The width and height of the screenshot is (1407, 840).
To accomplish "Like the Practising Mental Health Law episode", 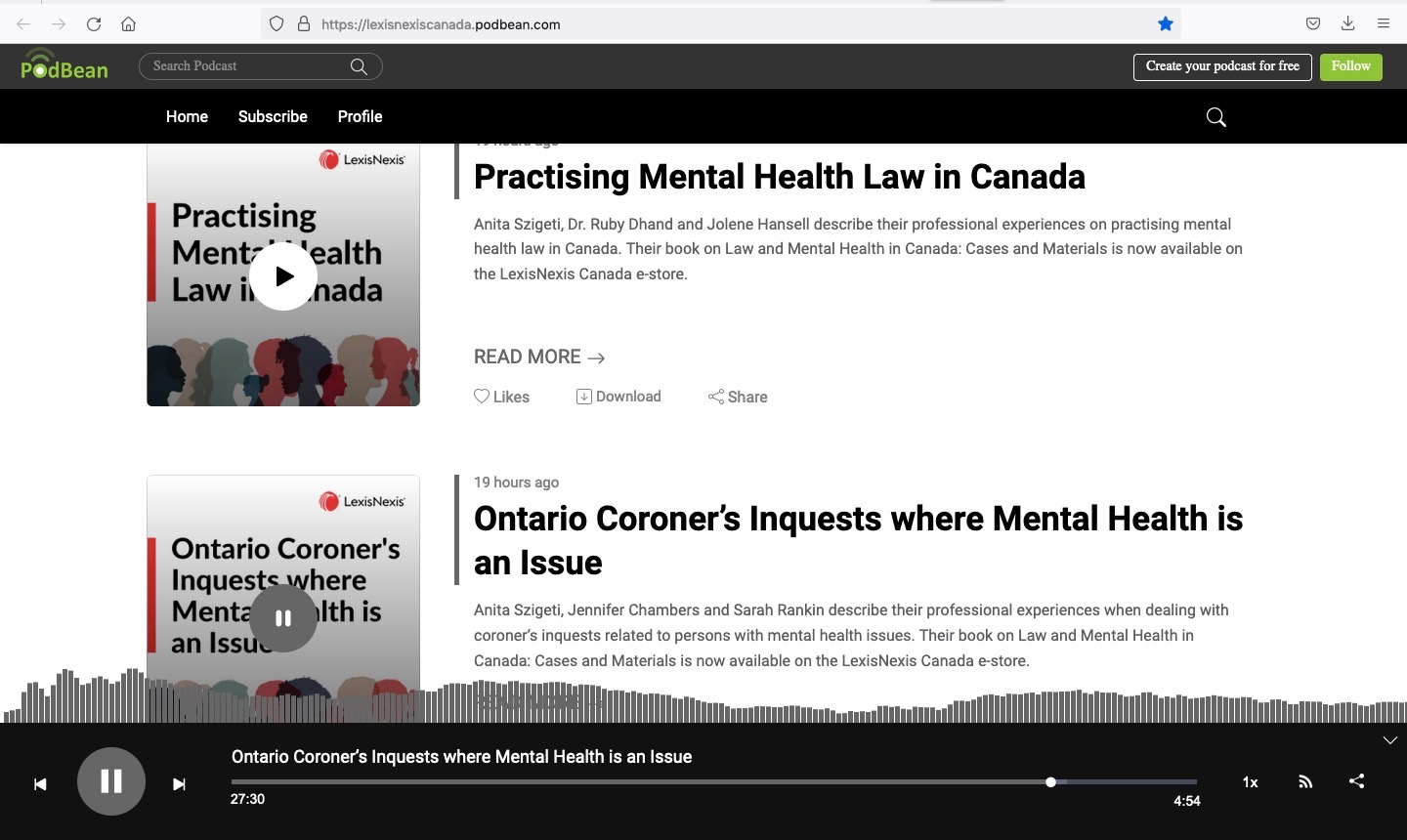I will coord(501,397).
